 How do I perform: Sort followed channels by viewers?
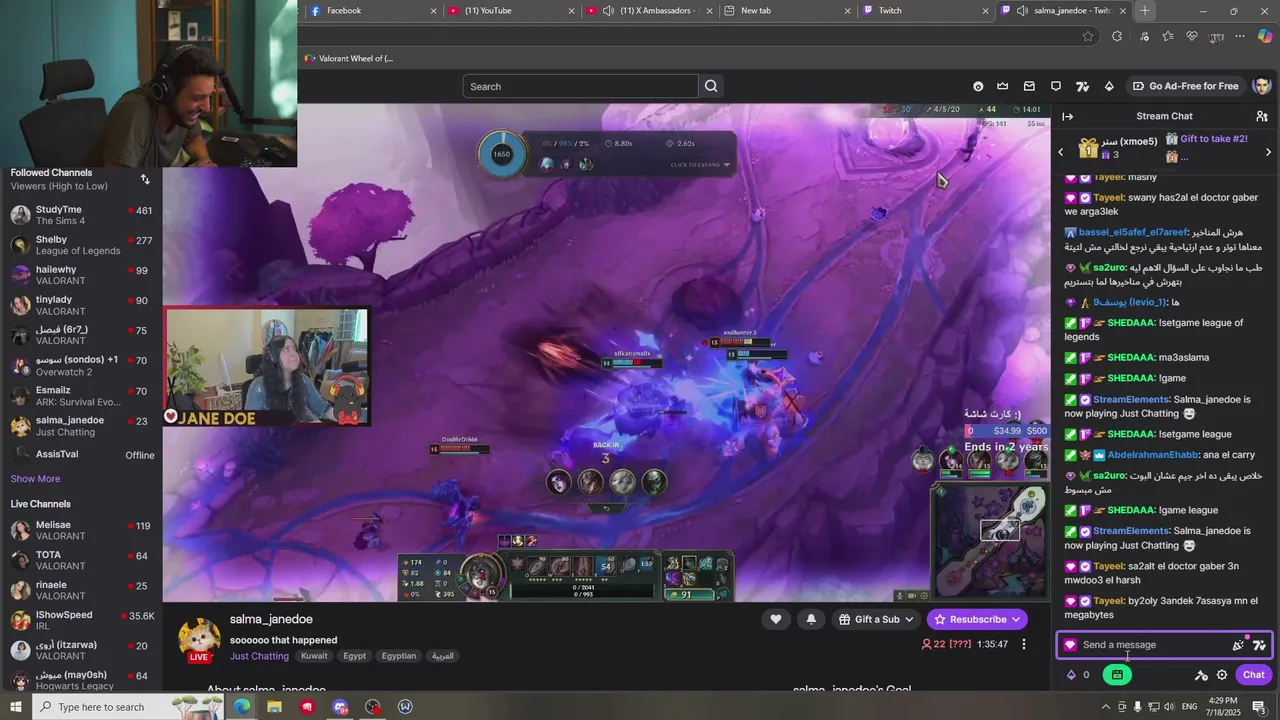[145, 179]
